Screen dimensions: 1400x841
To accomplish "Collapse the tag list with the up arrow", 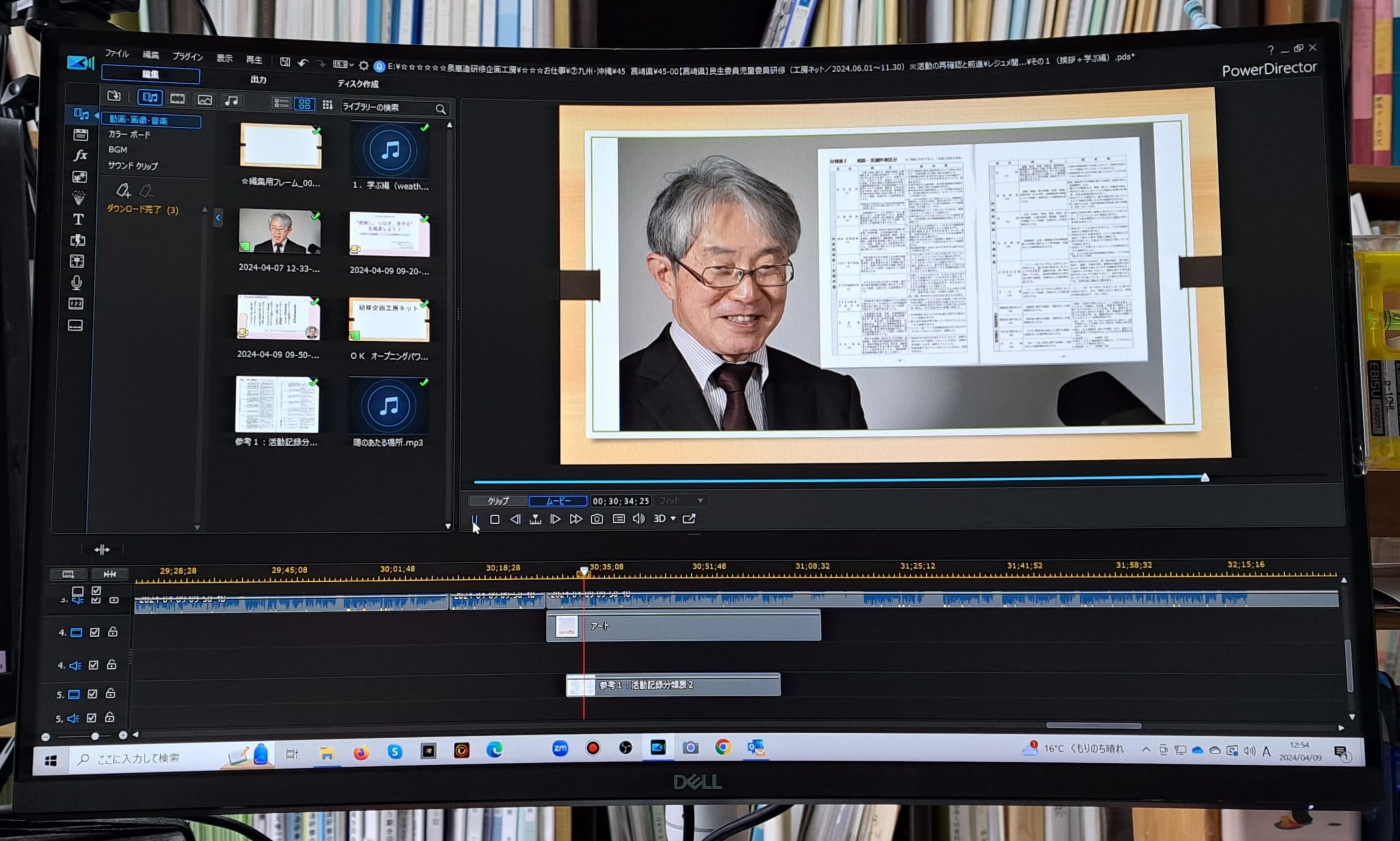I will click(205, 210).
